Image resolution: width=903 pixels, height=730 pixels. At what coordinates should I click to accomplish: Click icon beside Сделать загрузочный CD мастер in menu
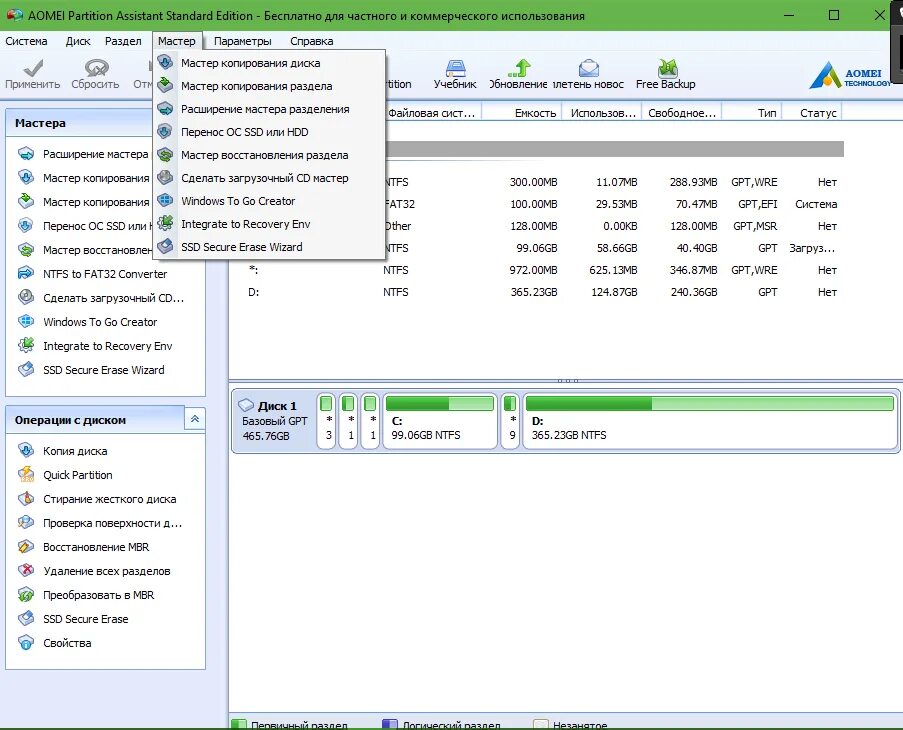click(165, 177)
